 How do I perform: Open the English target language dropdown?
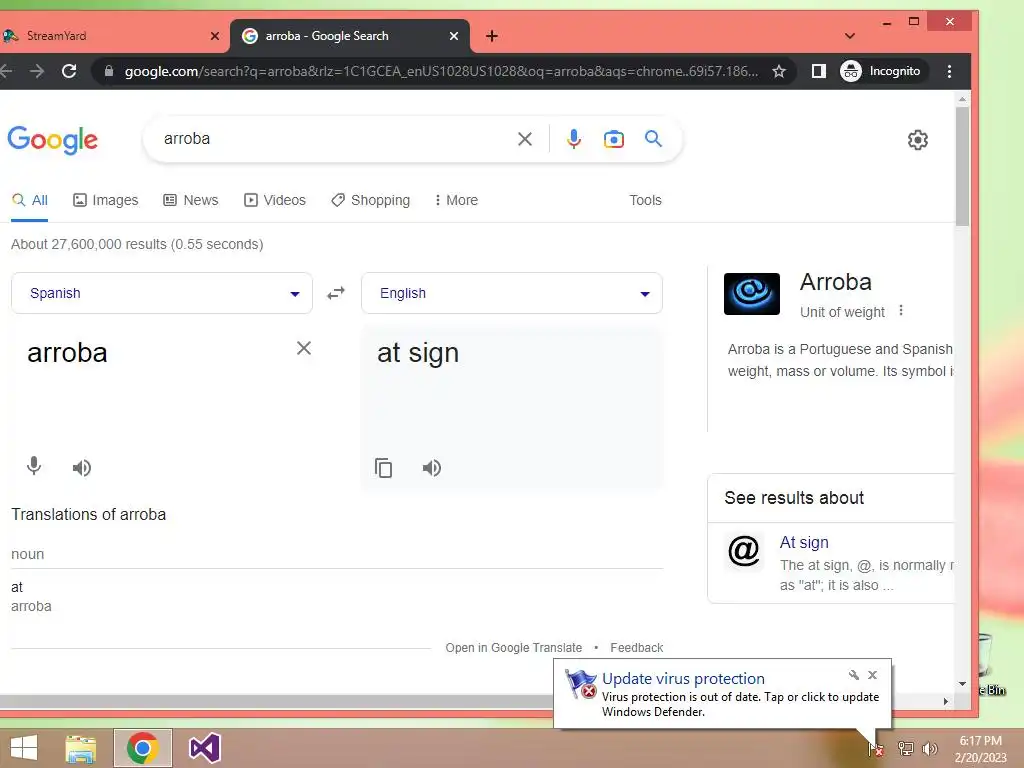click(x=512, y=293)
